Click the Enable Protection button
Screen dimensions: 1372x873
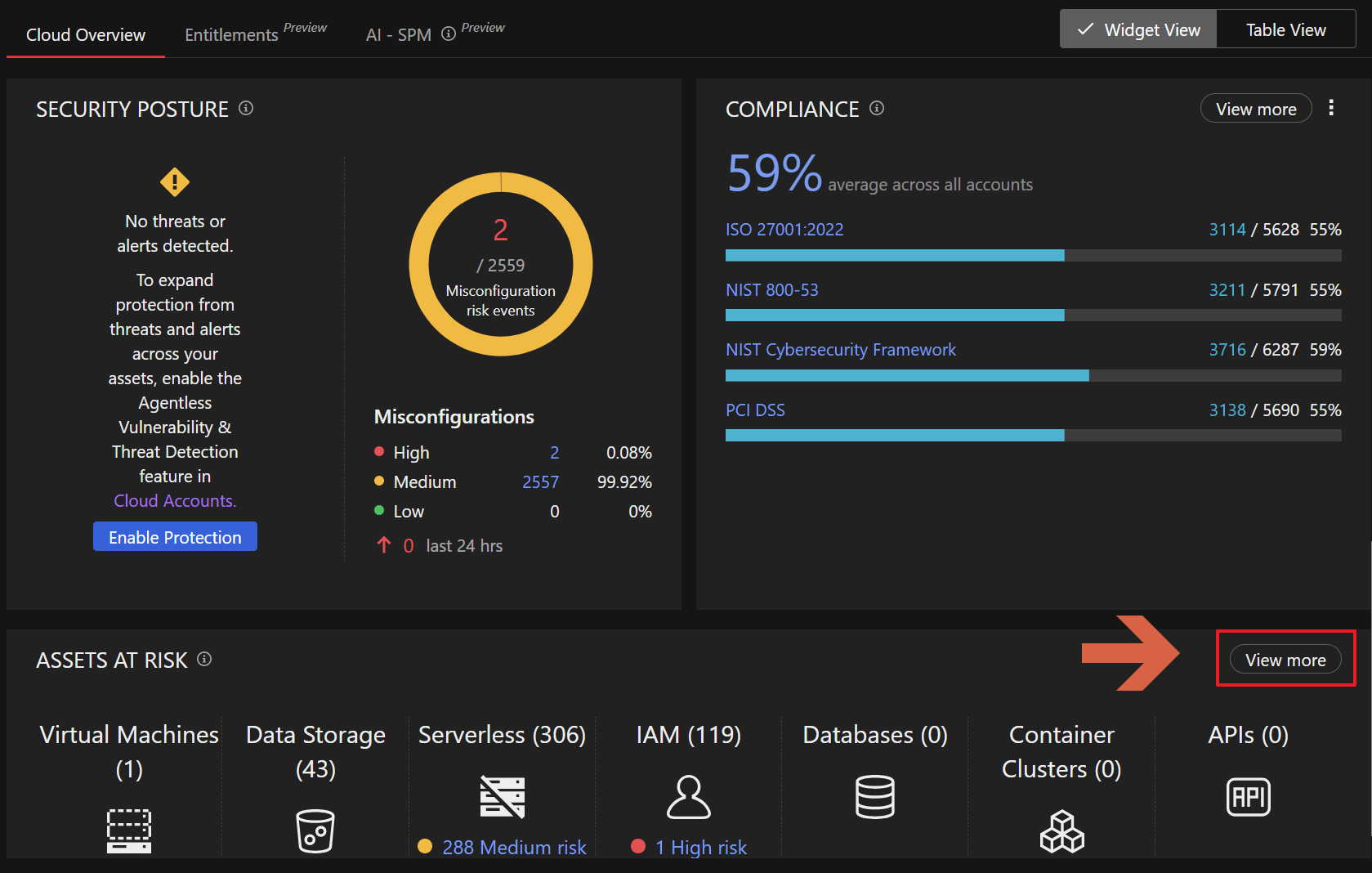pos(175,537)
